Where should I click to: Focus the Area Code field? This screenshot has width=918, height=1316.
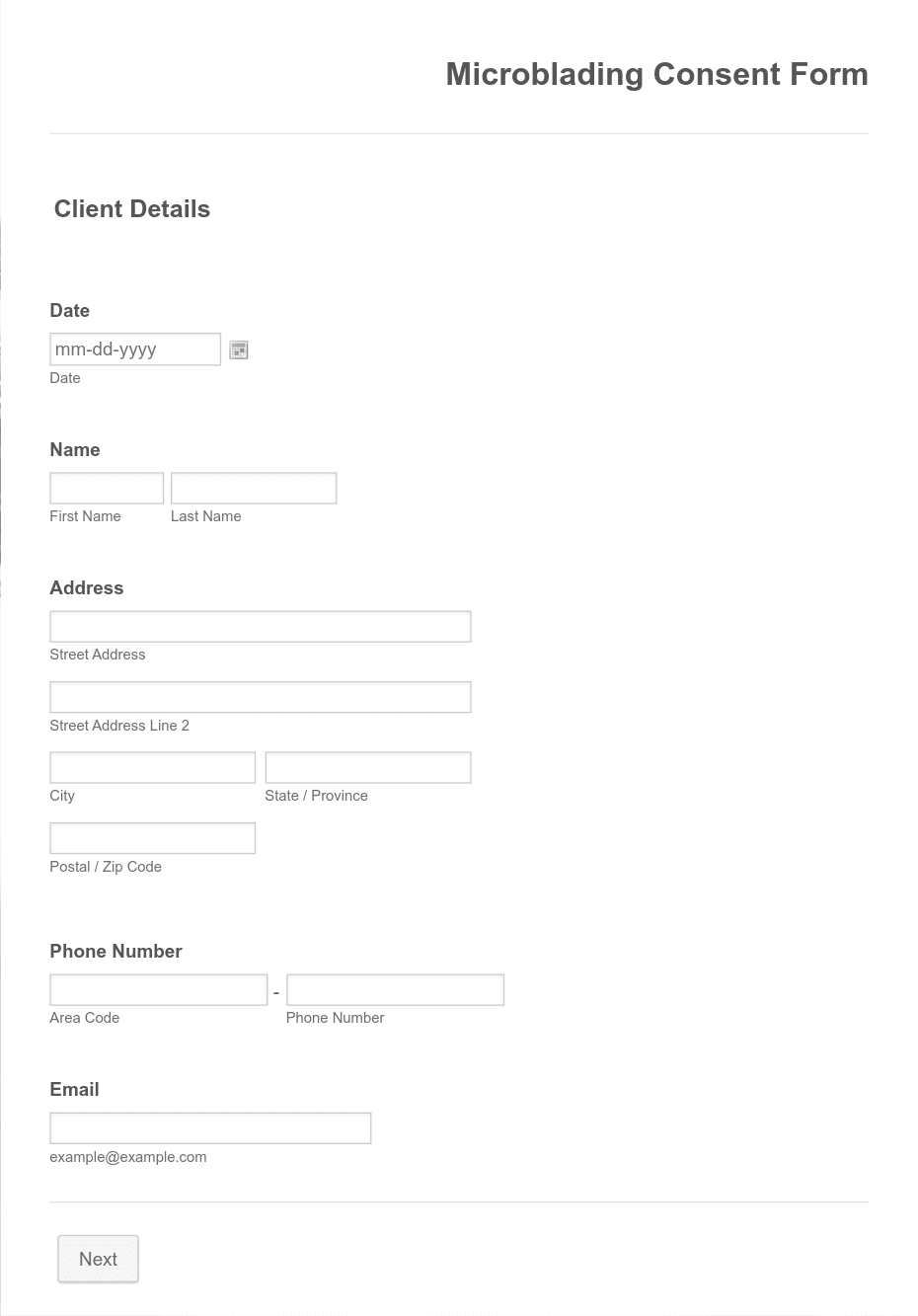(159, 989)
